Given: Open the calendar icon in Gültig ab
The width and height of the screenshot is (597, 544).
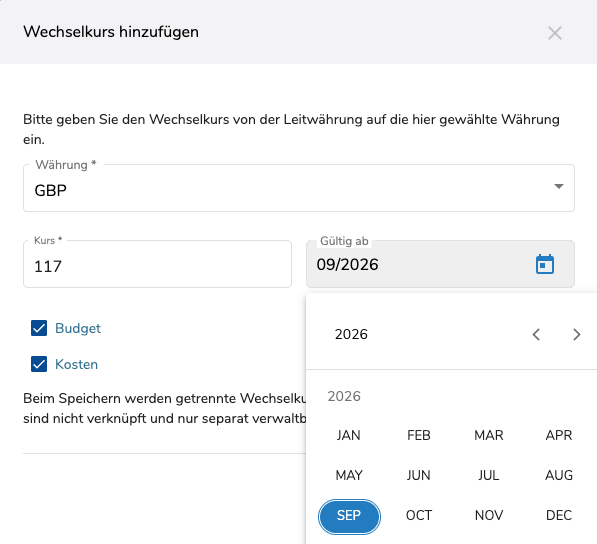Looking at the screenshot, I should pyautogui.click(x=545, y=264).
